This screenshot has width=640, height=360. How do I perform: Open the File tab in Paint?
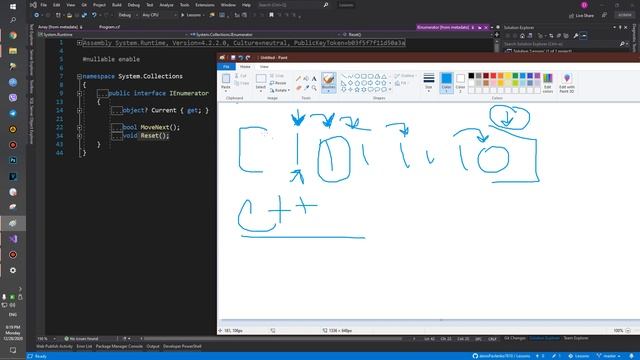pos(226,67)
